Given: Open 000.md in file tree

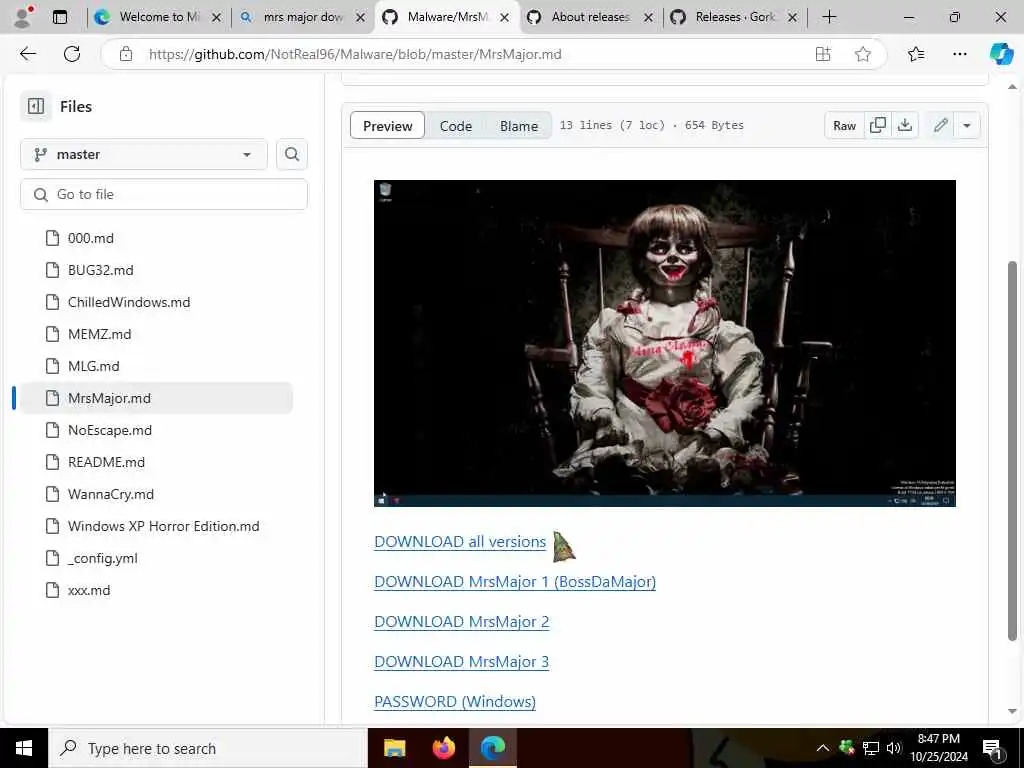Looking at the screenshot, I should point(91,238).
